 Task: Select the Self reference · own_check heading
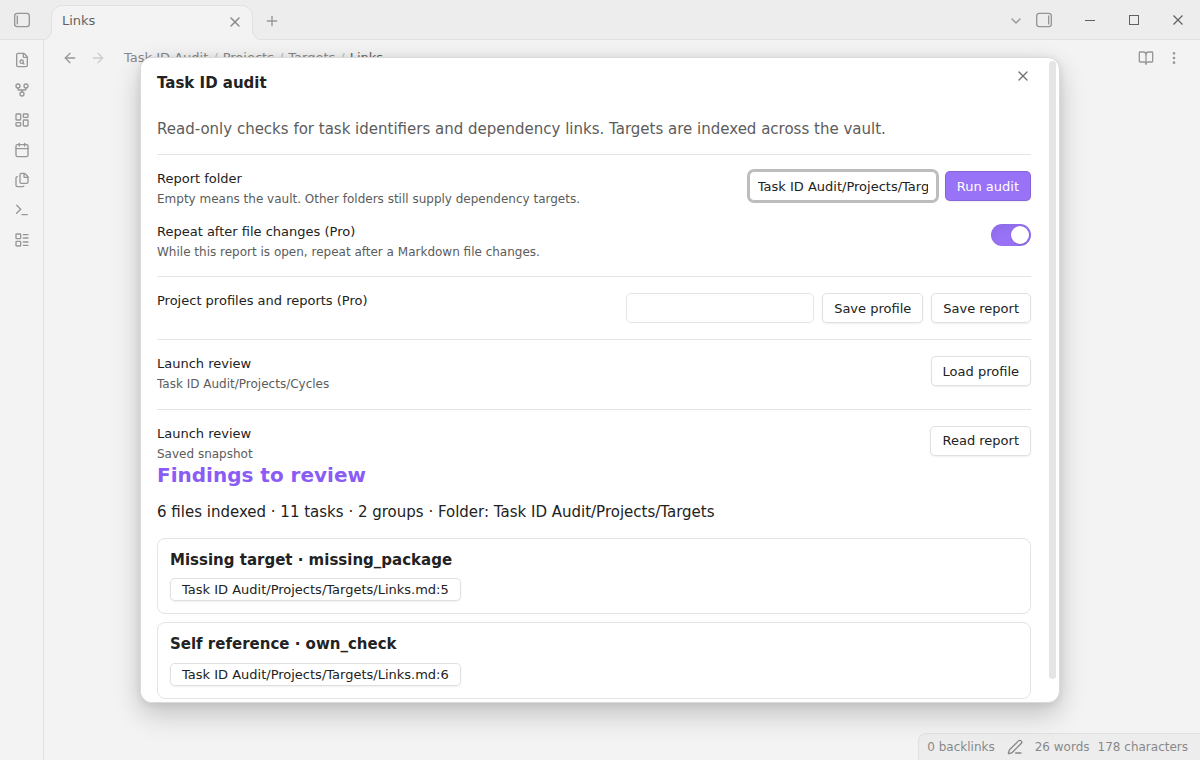(x=283, y=644)
